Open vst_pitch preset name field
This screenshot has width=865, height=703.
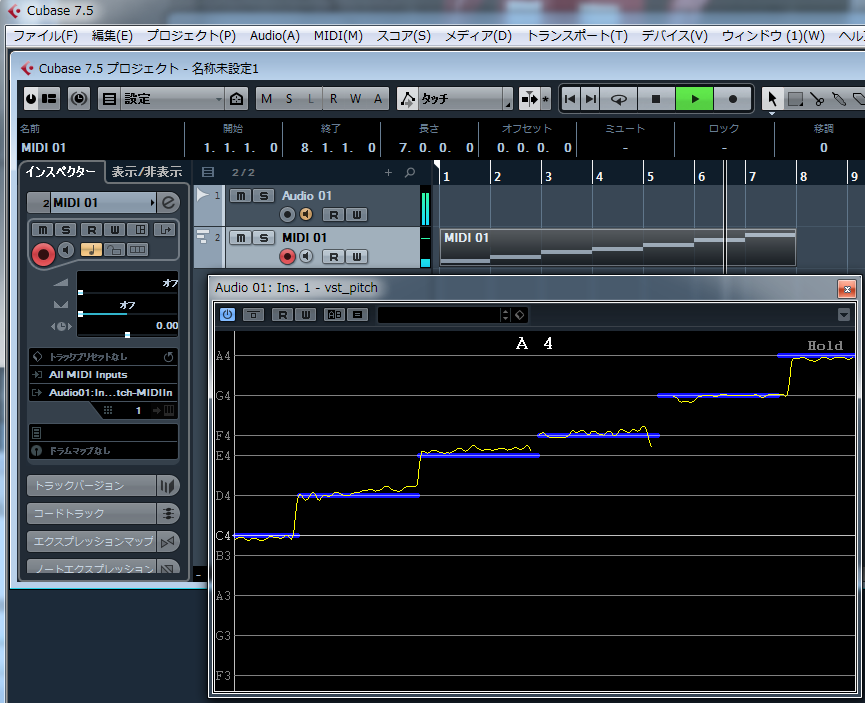[x=439, y=315]
